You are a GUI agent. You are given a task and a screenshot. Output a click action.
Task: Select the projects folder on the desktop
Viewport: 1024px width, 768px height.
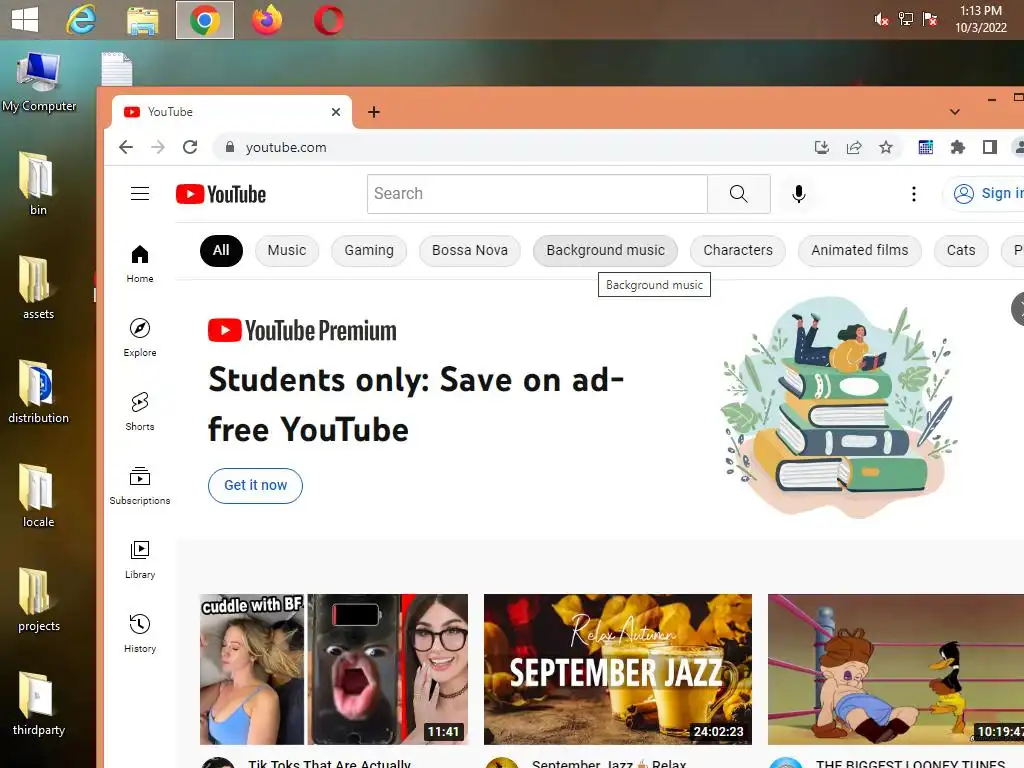click(39, 600)
